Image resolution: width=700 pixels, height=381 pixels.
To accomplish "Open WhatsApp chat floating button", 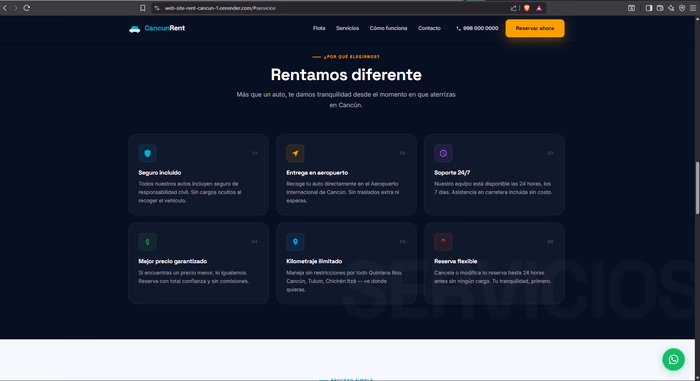I will coord(673,360).
